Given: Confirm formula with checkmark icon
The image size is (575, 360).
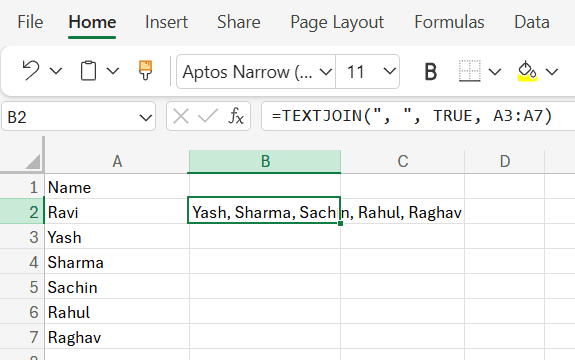Looking at the screenshot, I should pyautogui.click(x=208, y=117).
